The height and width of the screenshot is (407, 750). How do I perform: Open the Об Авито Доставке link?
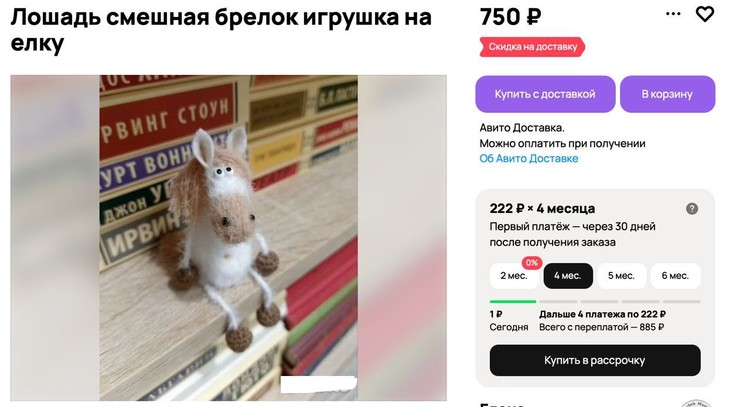click(529, 159)
